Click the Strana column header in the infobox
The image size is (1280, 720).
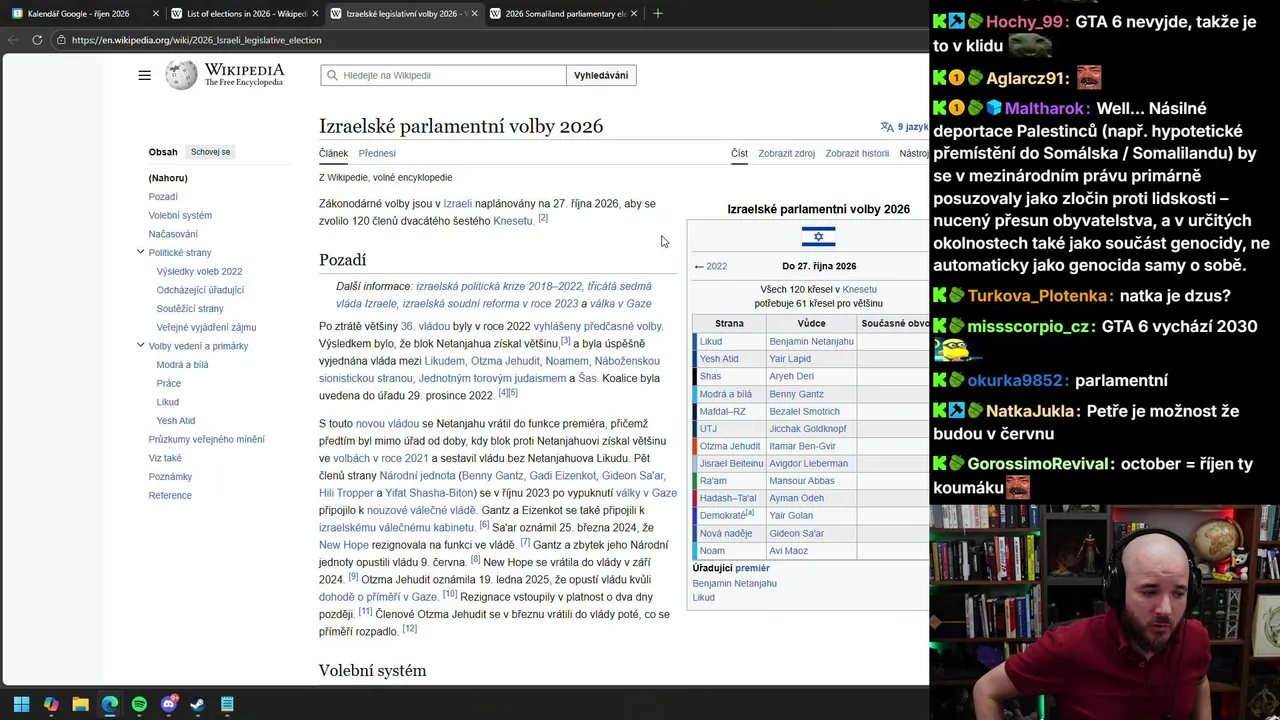tap(730, 323)
